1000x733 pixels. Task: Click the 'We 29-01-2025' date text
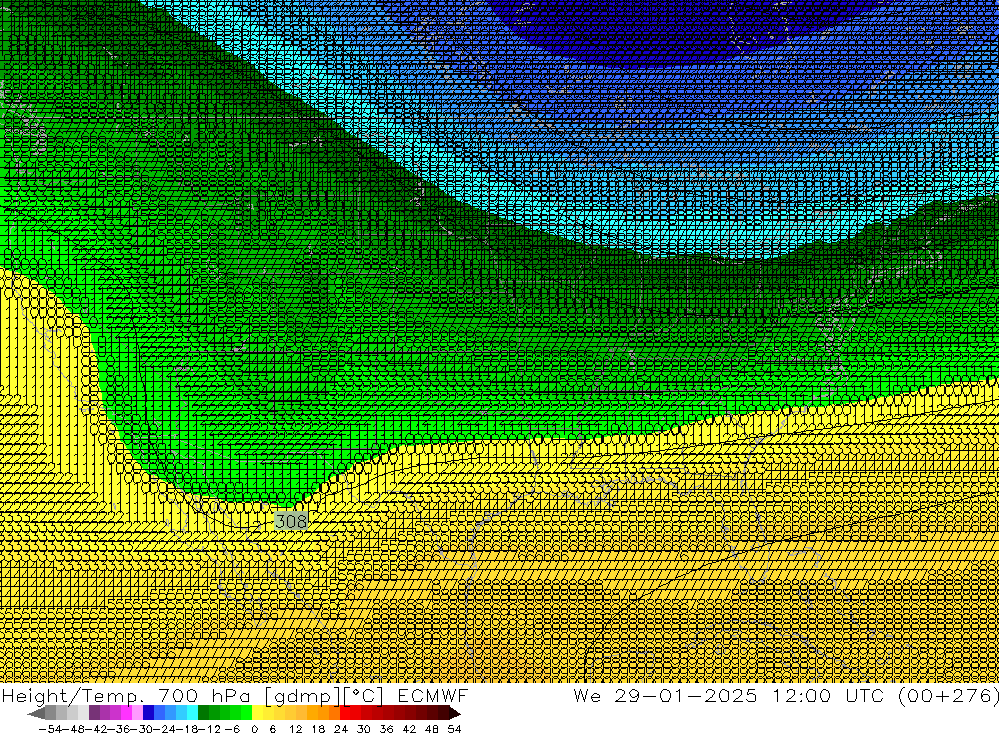(666, 695)
